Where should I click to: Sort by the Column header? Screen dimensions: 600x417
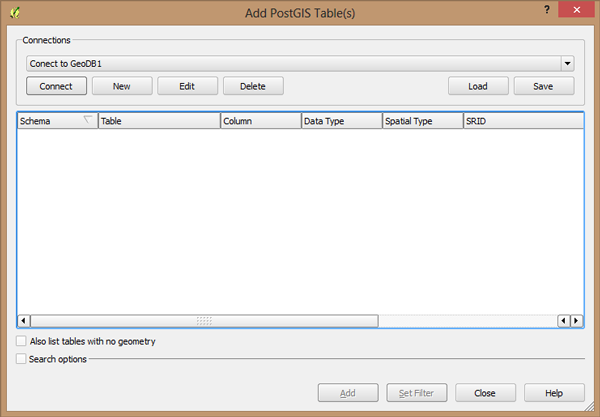click(x=261, y=121)
